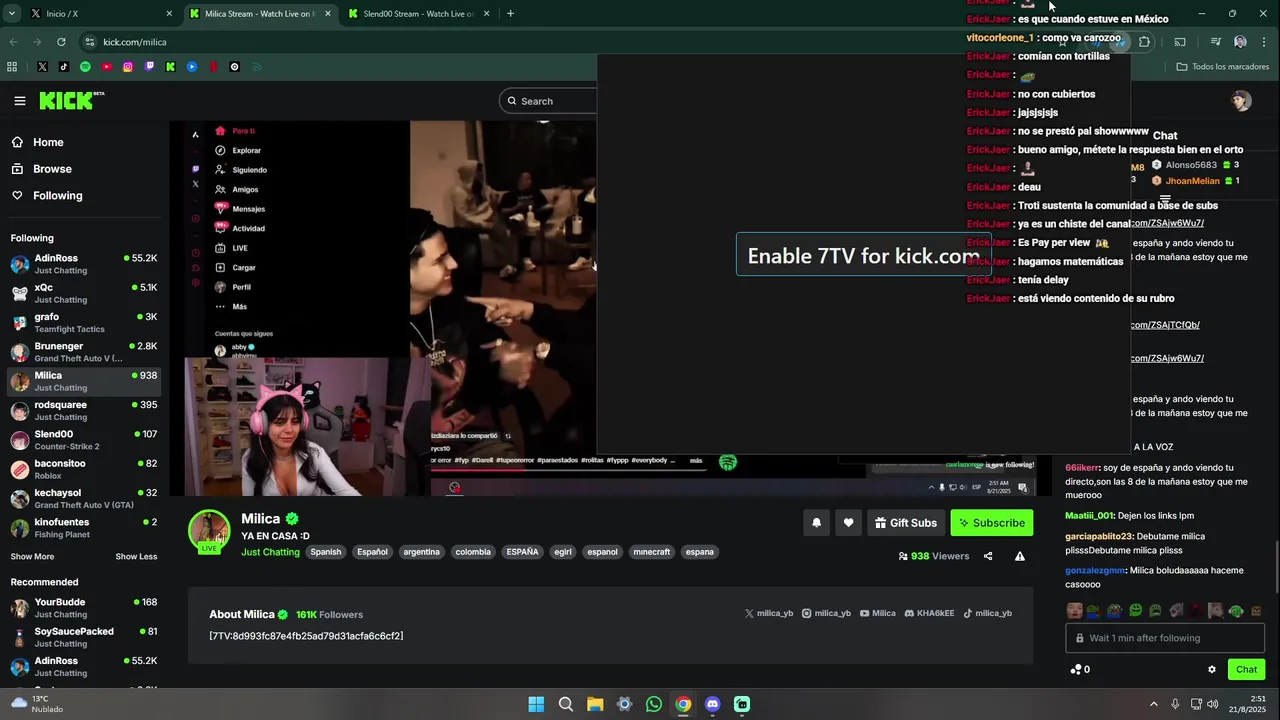Screen dimensions: 1280x720
Task: Open channel points icon showing 0
Action: click(1080, 670)
